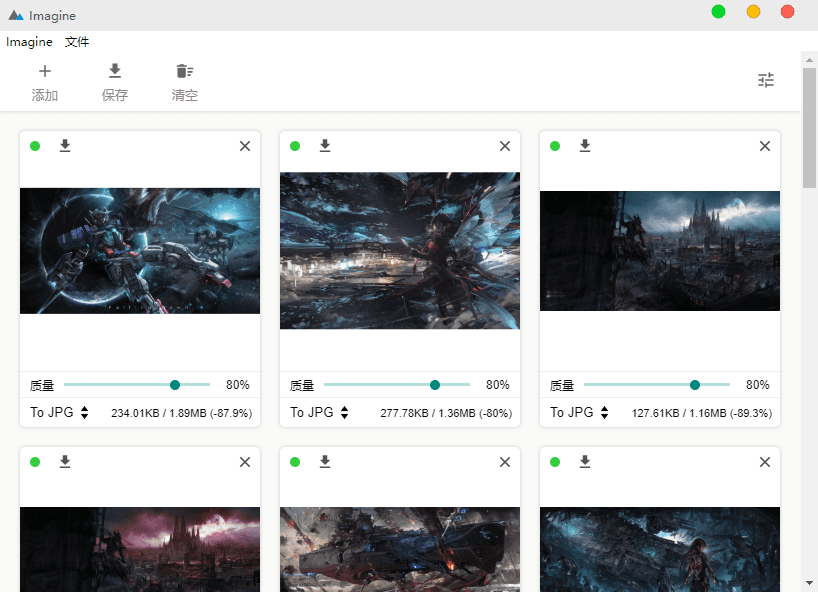This screenshot has height=592, width=818.
Task: Close the third dark castle image card
Action: click(765, 146)
